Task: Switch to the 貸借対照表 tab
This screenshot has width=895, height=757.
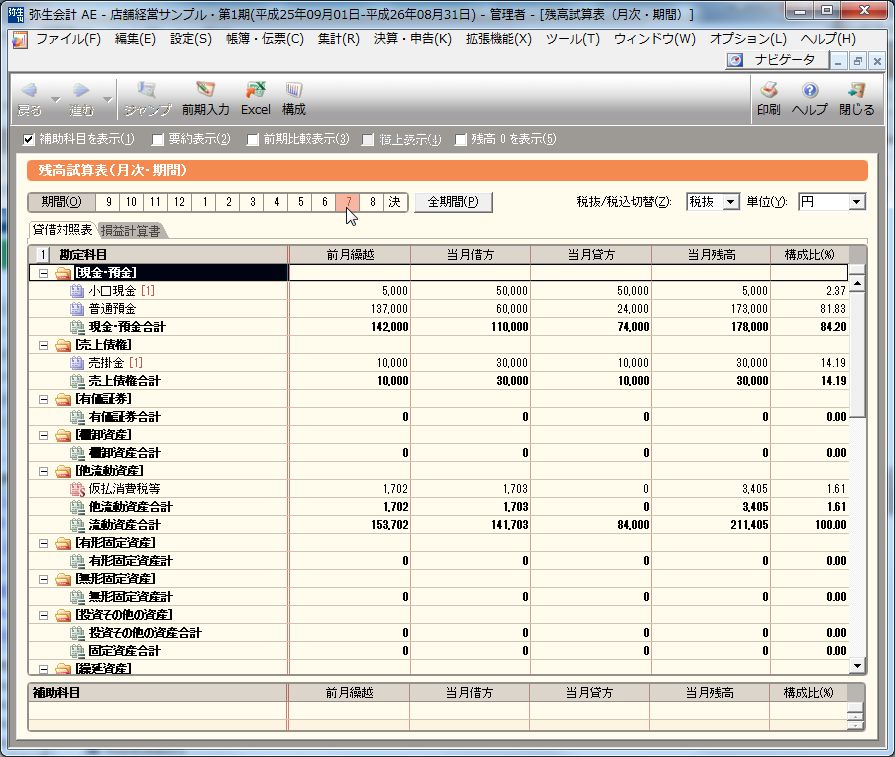Action: coord(62,230)
